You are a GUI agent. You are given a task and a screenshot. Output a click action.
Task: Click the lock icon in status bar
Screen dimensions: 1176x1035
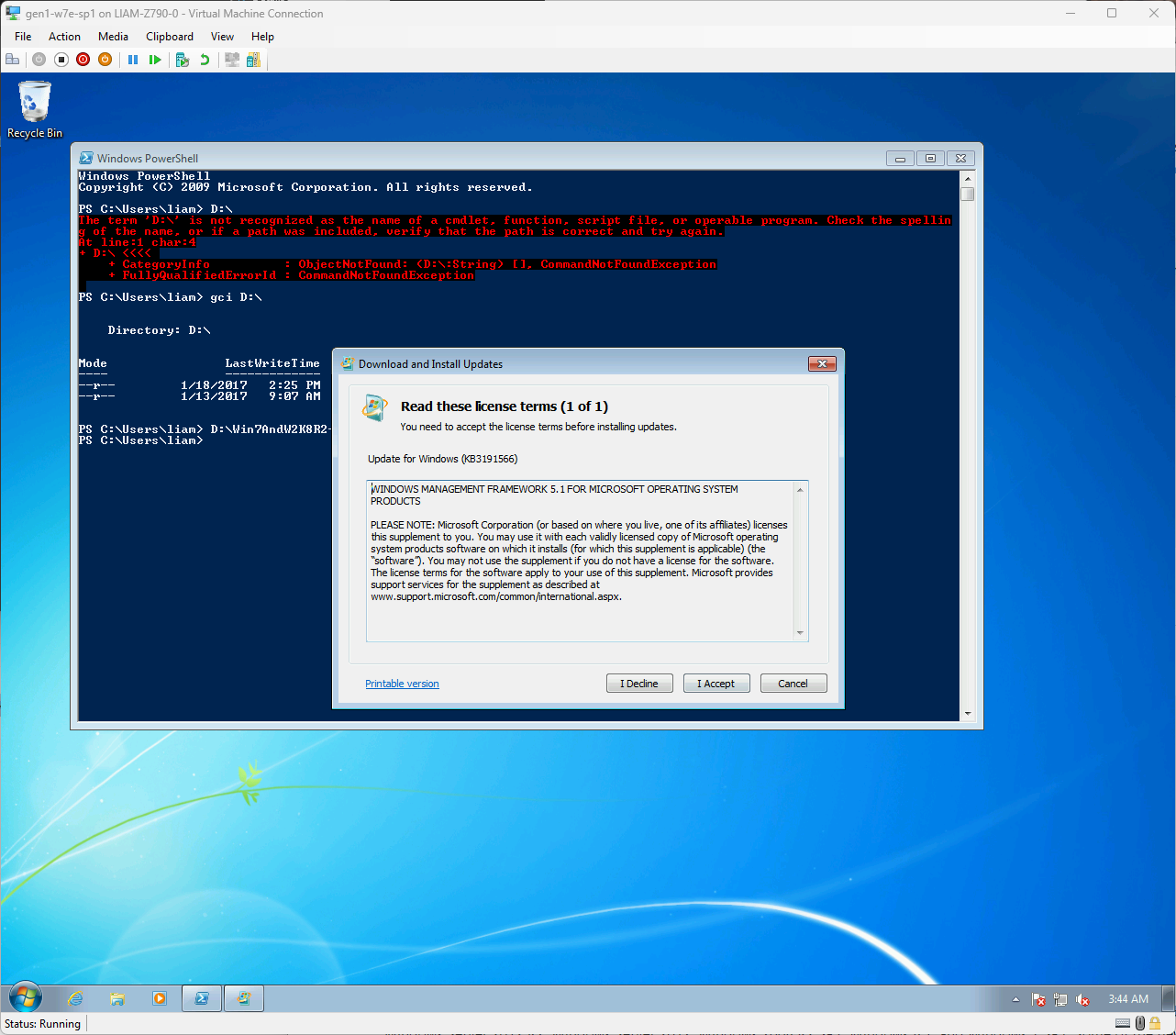point(1156,1023)
